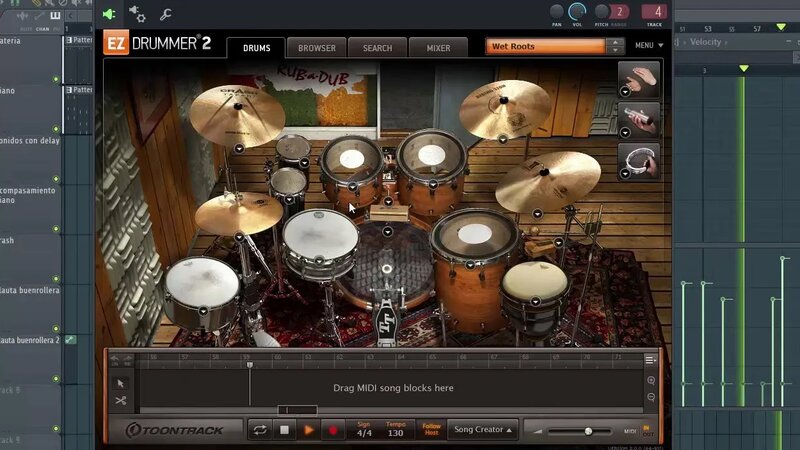Open kick drum dropdown arrow
Image resolution: width=800 pixels, height=450 pixels.
click(387, 232)
